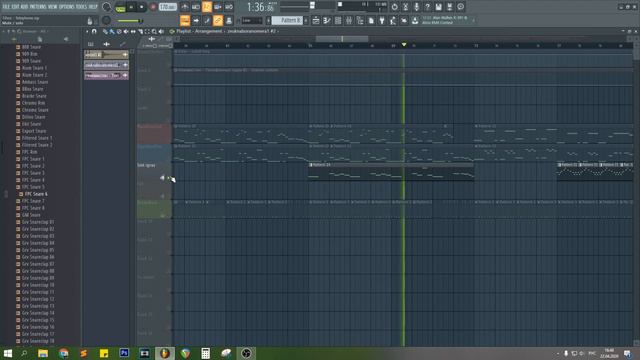Click the browser speaker preview icon
This screenshot has height=360, width=640.
point(66,39)
